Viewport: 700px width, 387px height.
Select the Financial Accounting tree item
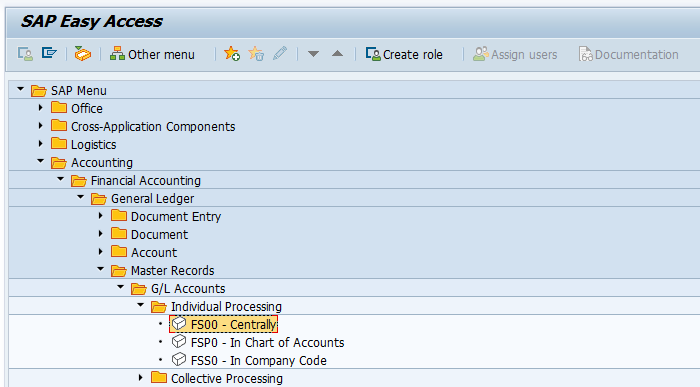pos(146,181)
